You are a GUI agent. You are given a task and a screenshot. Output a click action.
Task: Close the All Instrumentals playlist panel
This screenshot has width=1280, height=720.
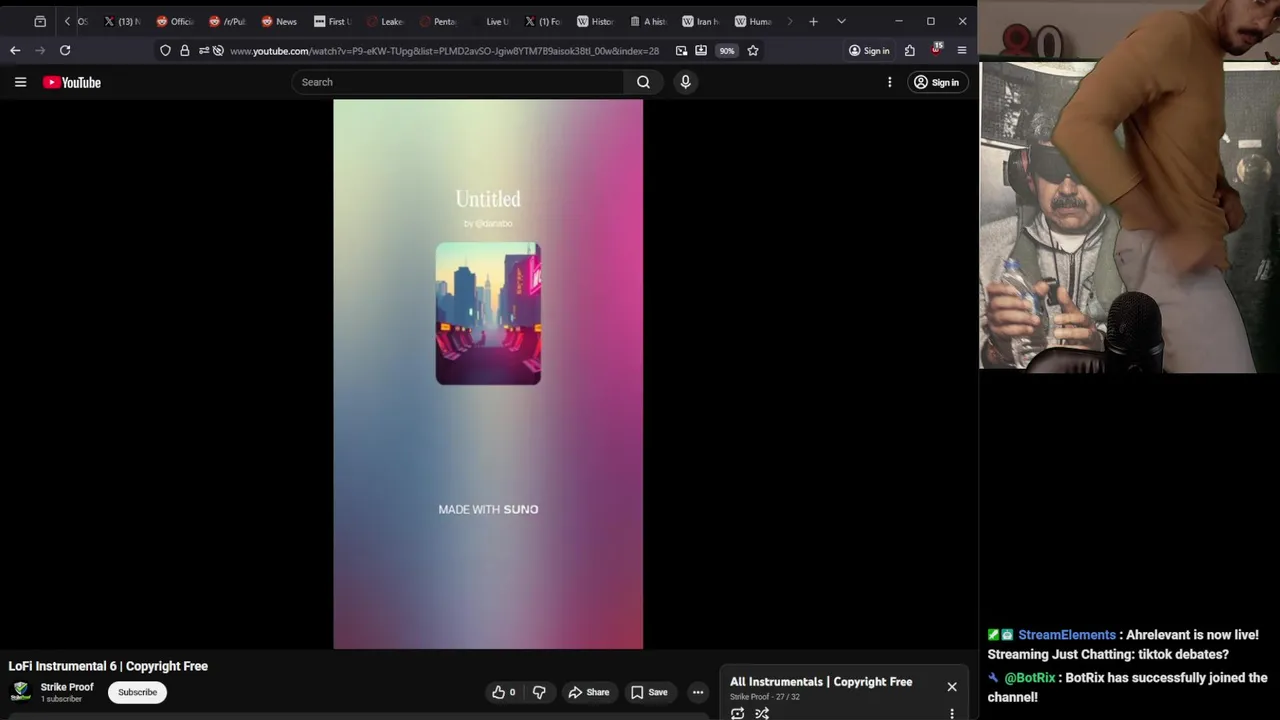pos(952,687)
